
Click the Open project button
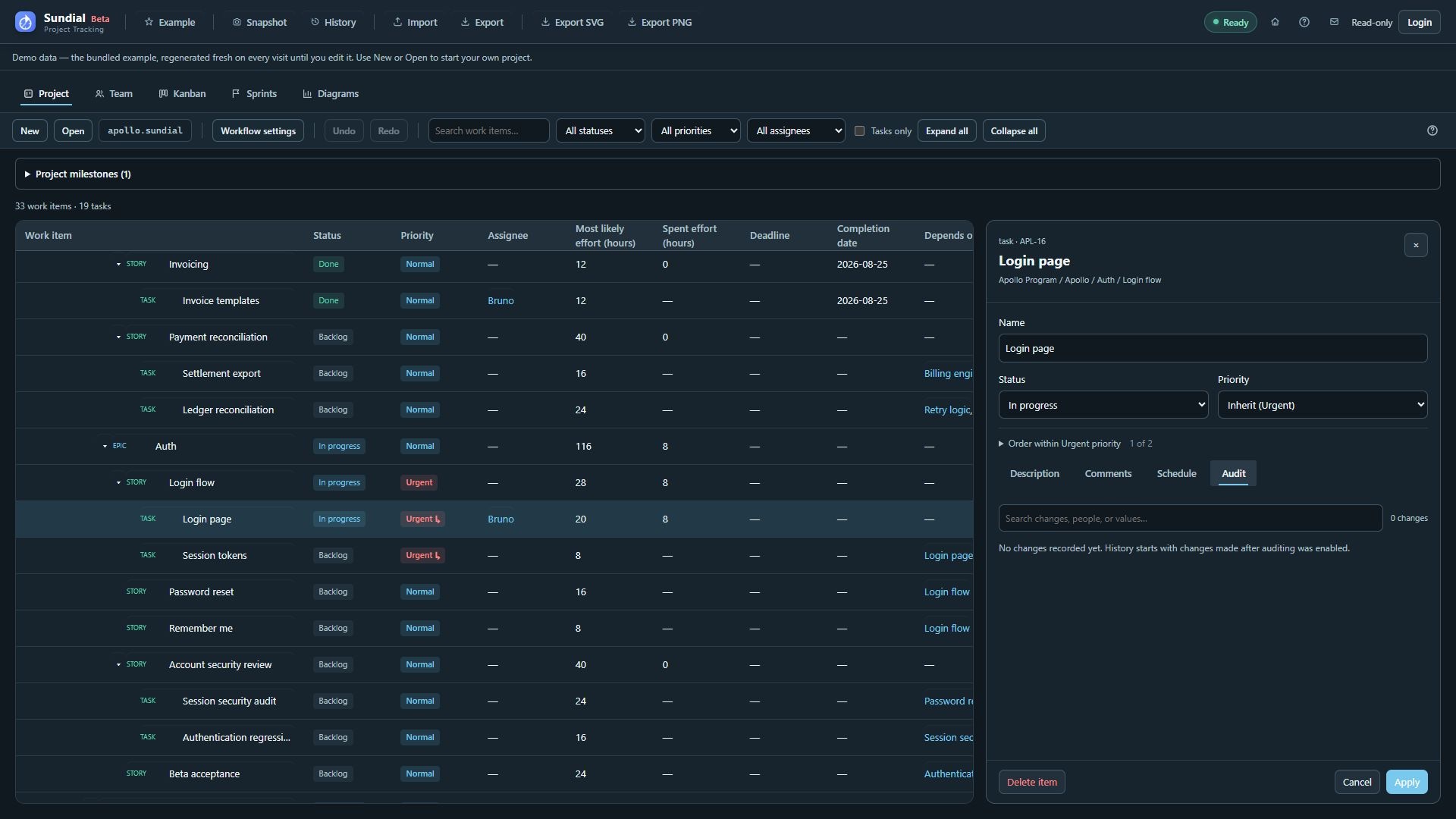tap(73, 130)
